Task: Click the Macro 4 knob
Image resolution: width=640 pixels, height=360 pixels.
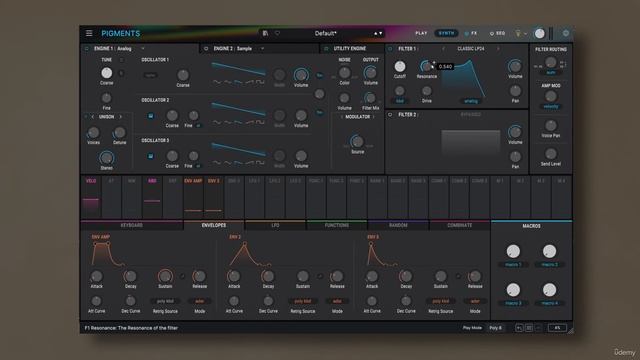Action: coord(549,290)
